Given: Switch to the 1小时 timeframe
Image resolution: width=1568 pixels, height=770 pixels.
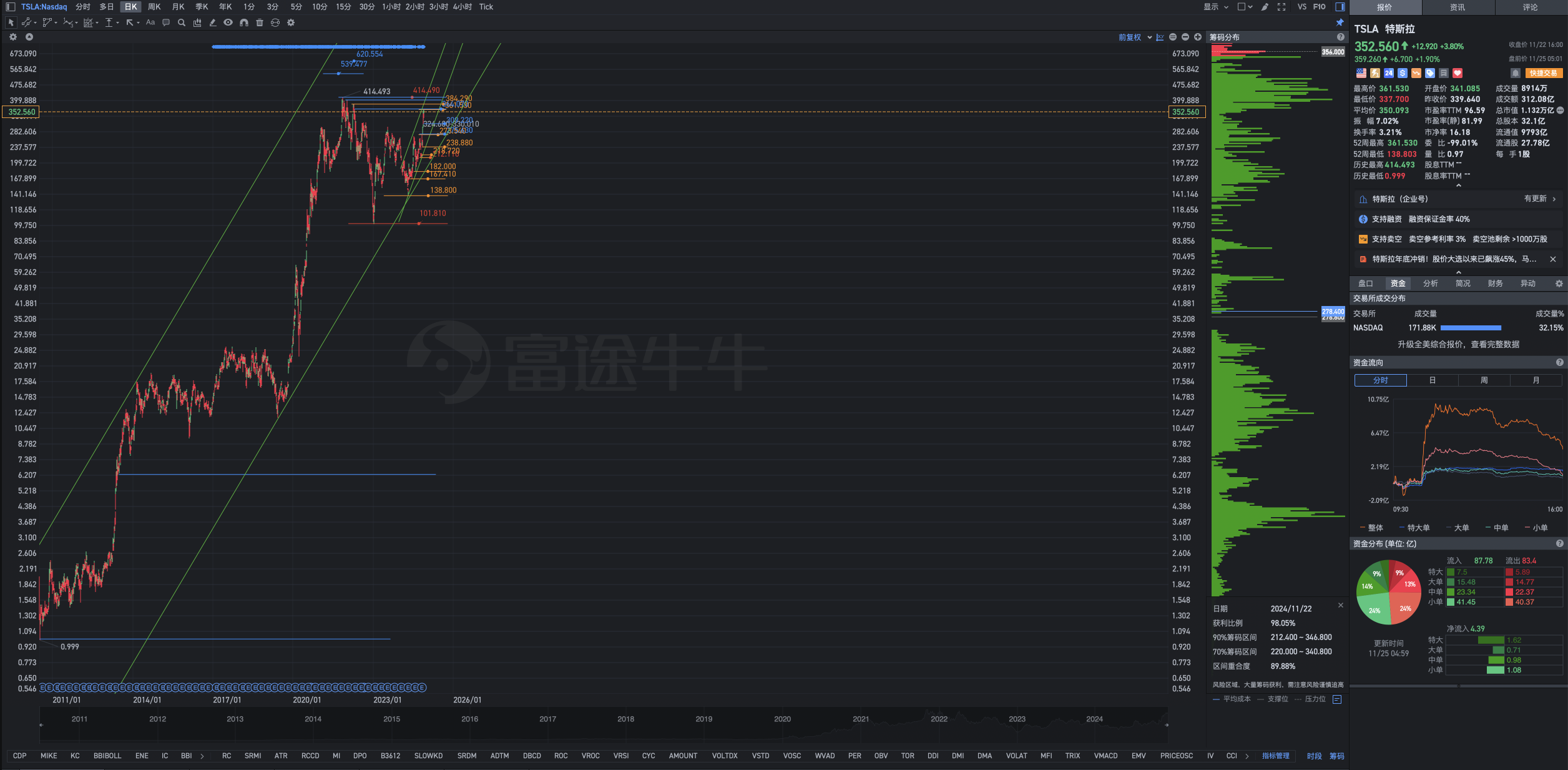Looking at the screenshot, I should point(391,7).
